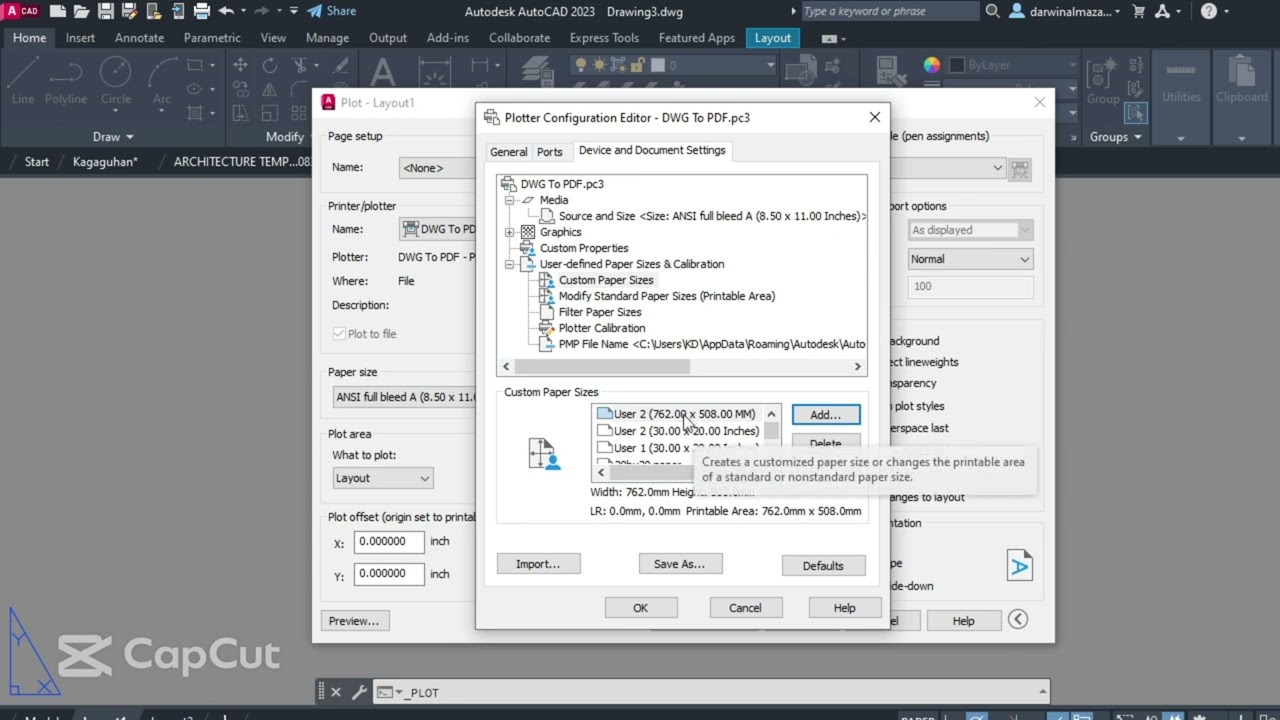Open the Autodesk App Store cart icon
The image size is (1280, 720).
pos(1138,11)
